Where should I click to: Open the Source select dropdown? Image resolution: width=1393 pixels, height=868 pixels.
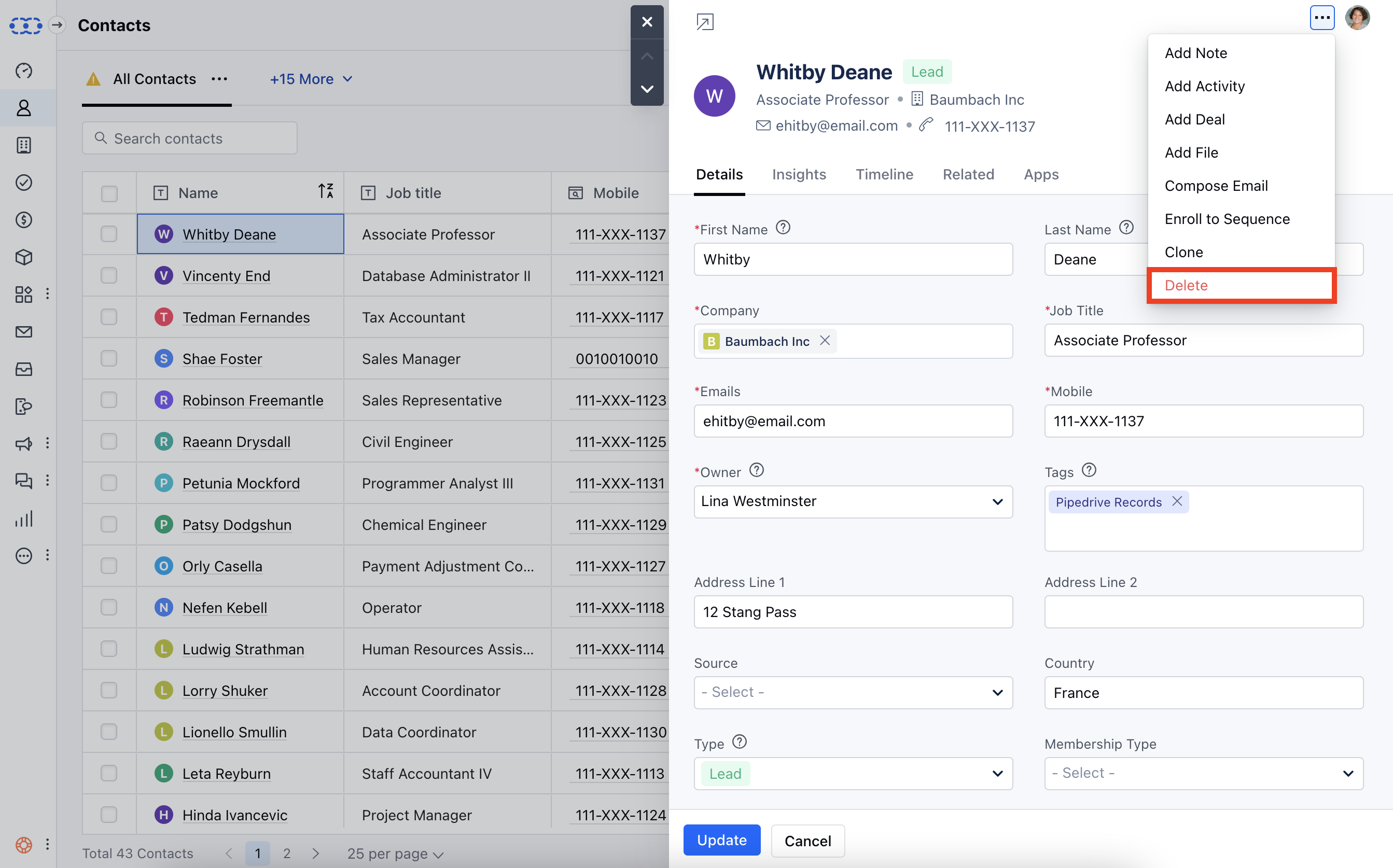point(853,692)
